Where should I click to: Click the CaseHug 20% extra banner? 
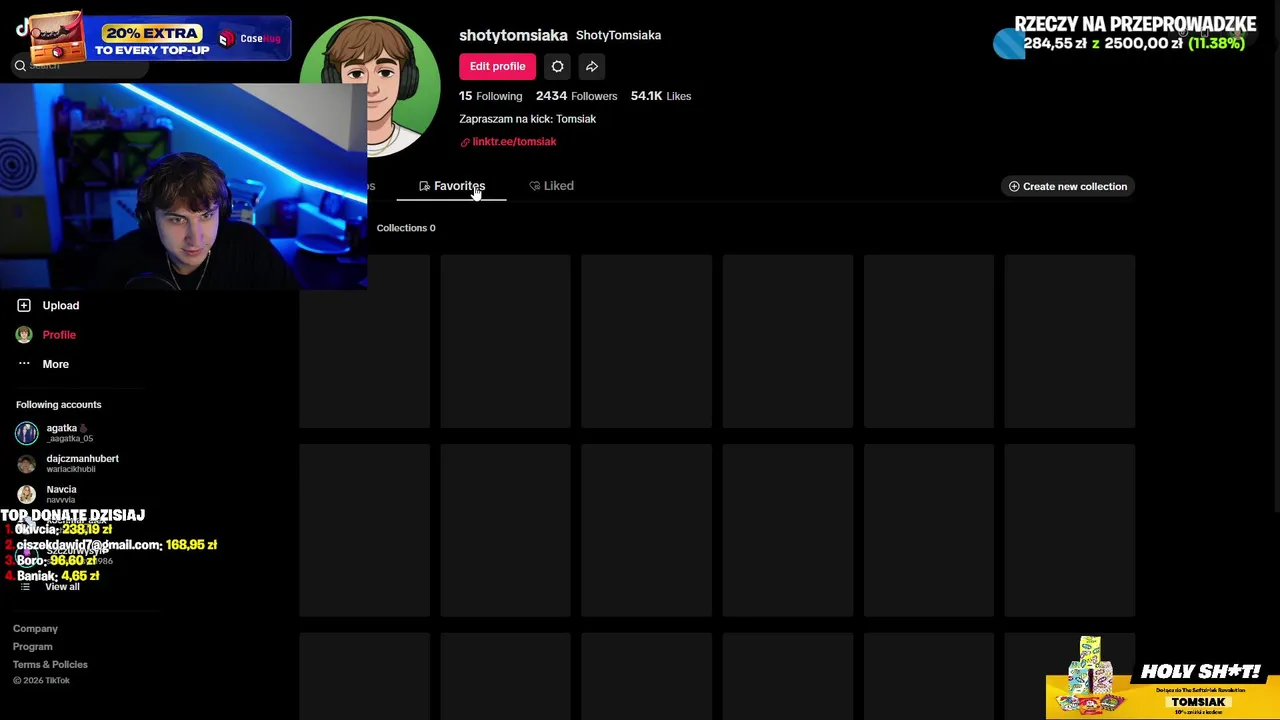(160, 38)
